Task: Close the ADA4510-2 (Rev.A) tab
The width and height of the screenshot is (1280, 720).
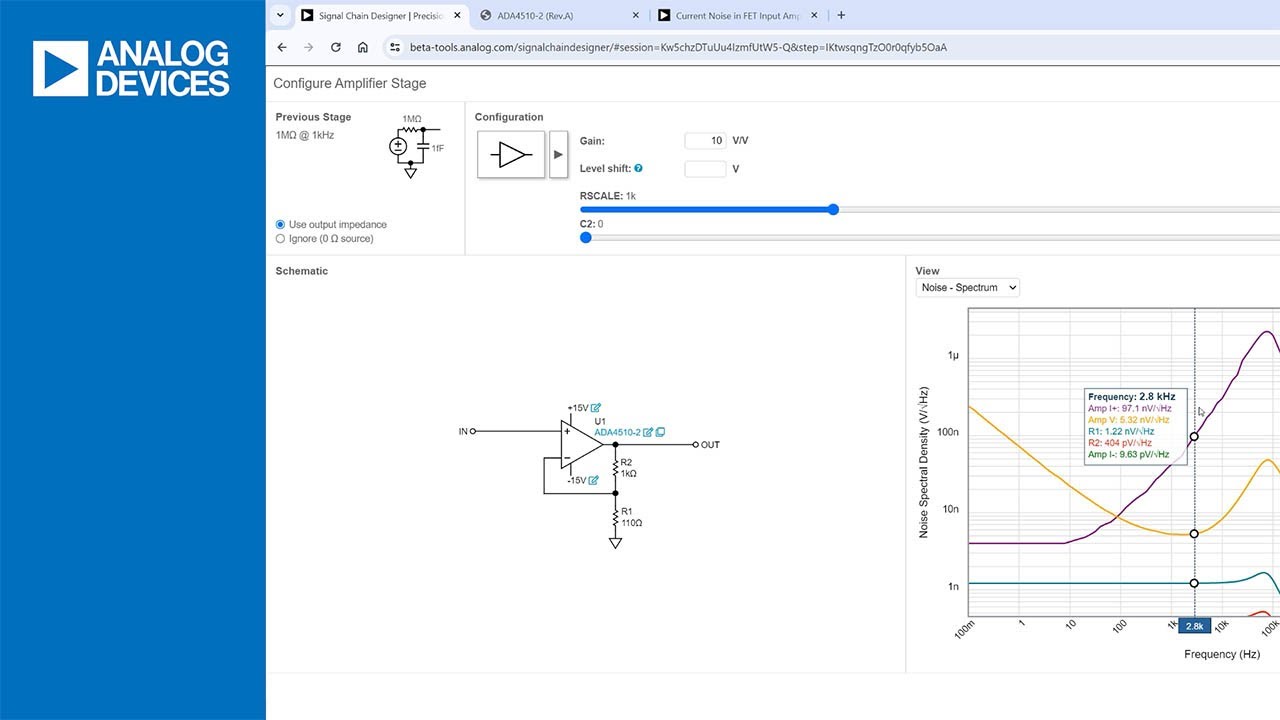Action: (637, 15)
